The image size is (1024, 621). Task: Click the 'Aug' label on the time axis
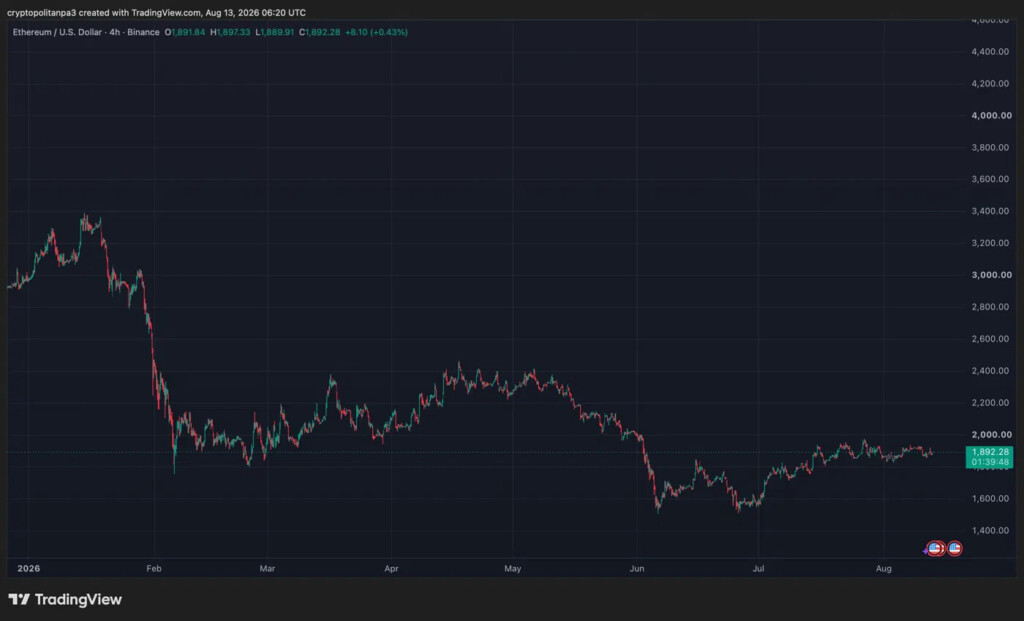coord(884,569)
